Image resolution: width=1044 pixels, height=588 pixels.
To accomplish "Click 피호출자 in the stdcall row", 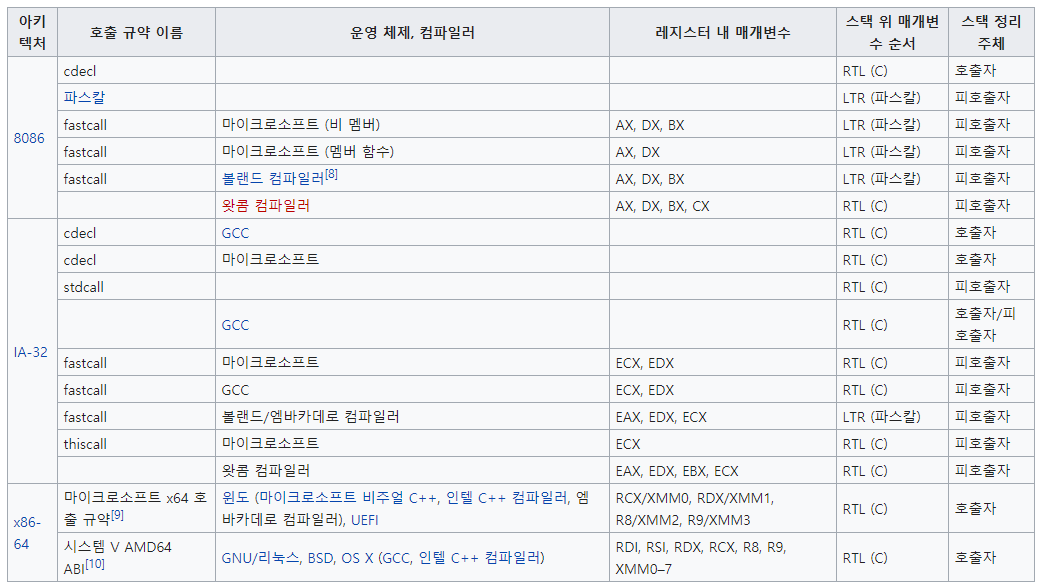I will click(x=982, y=287).
